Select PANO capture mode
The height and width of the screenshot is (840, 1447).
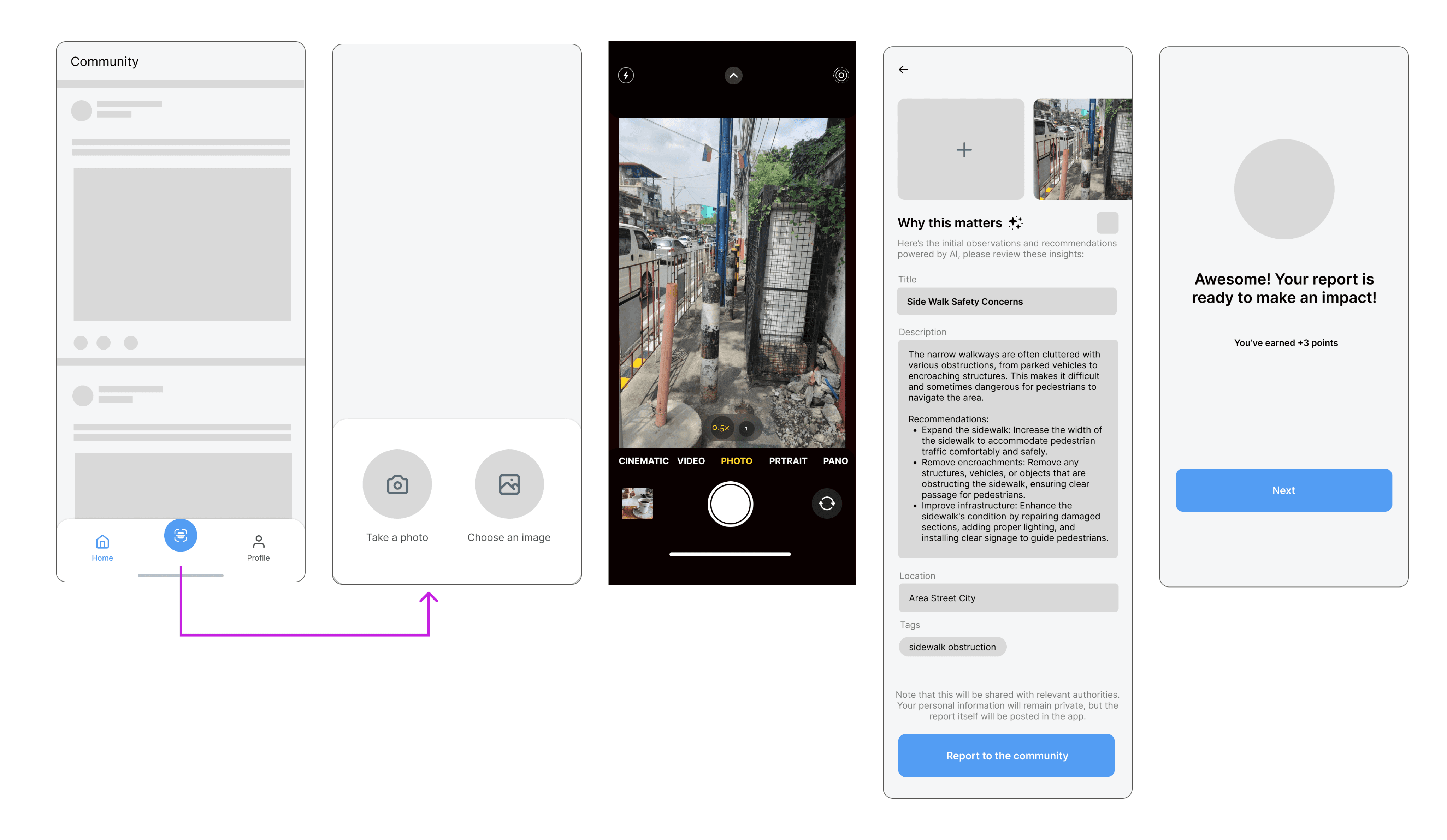[835, 460]
